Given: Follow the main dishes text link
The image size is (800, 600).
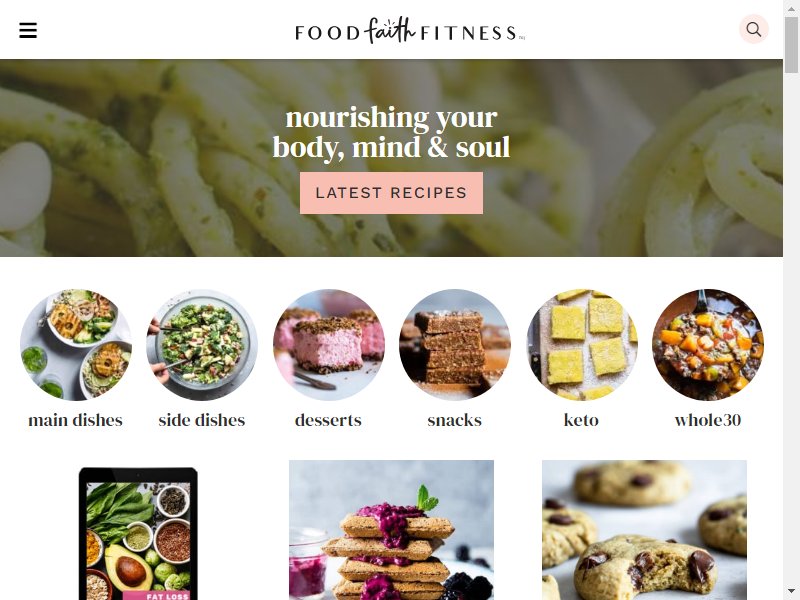Looking at the screenshot, I should [x=76, y=420].
